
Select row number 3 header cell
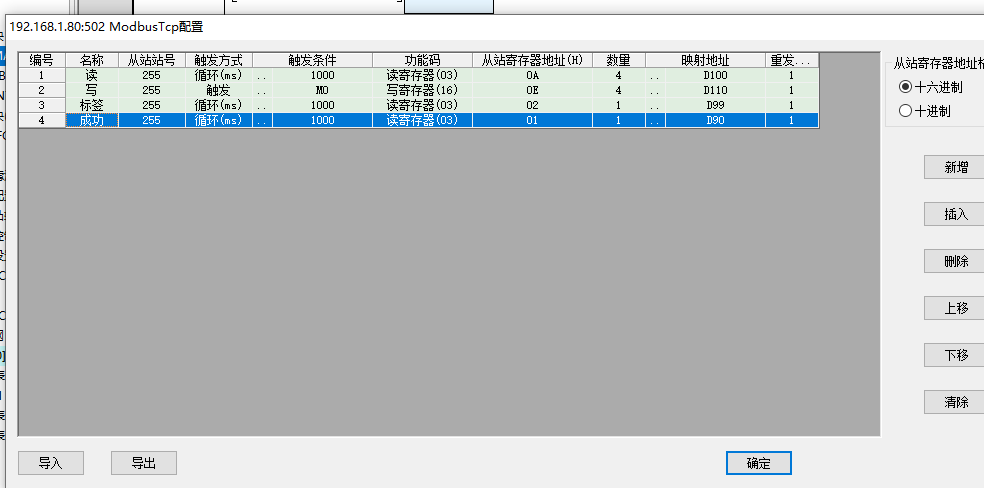tap(42, 105)
